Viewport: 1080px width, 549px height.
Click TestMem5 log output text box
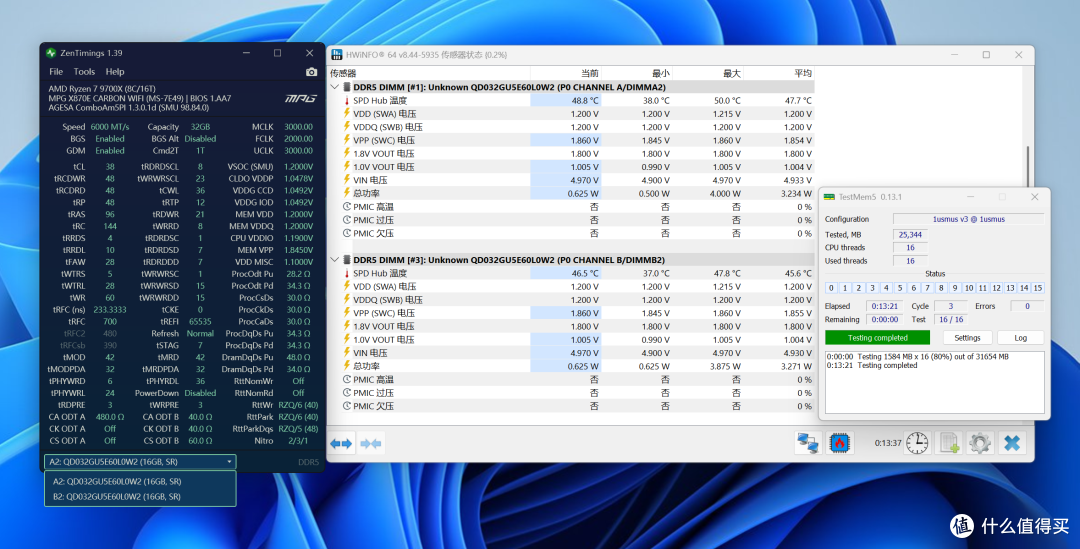[x=935, y=382]
